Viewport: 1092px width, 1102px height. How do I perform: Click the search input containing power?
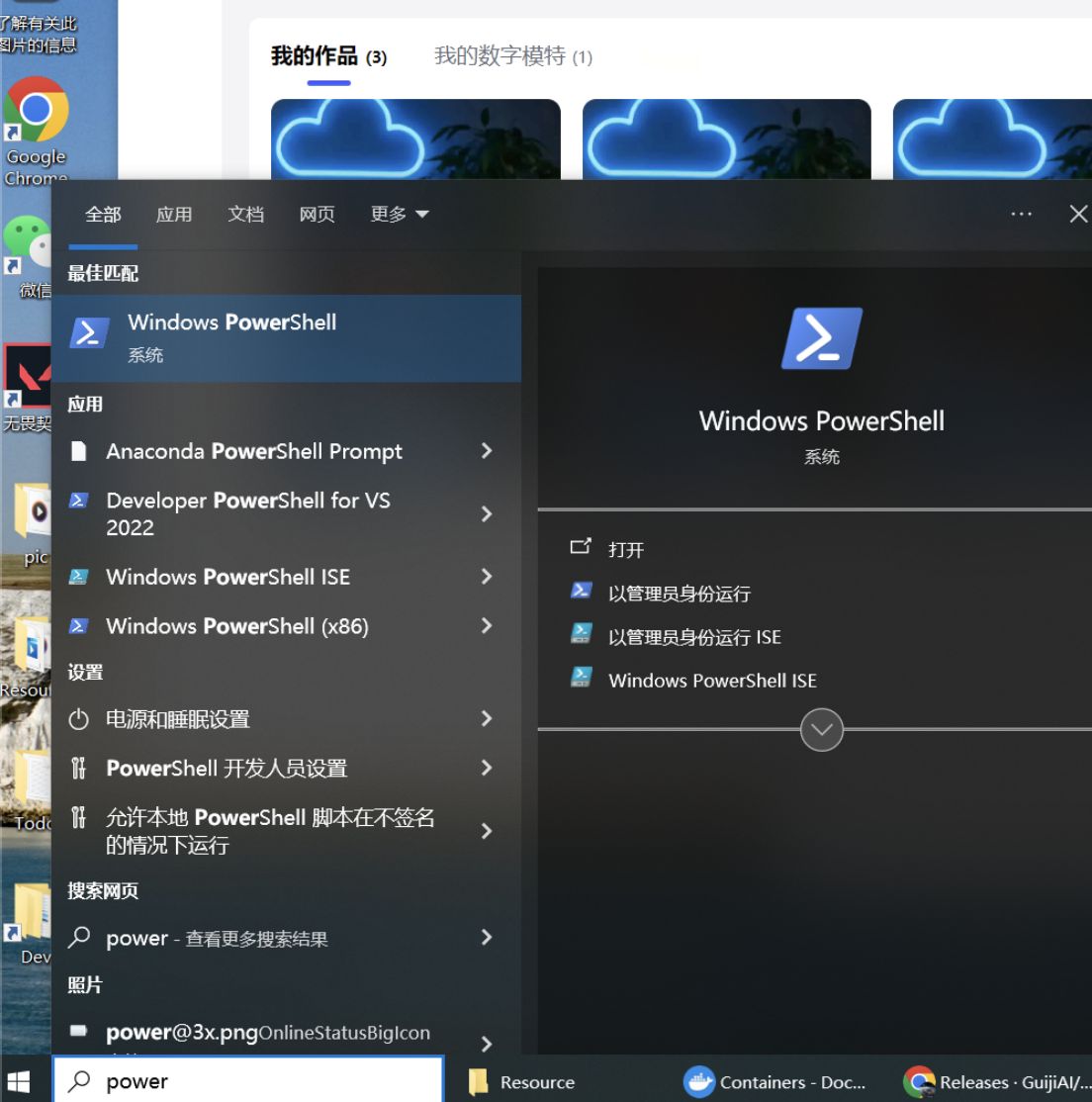249,1081
